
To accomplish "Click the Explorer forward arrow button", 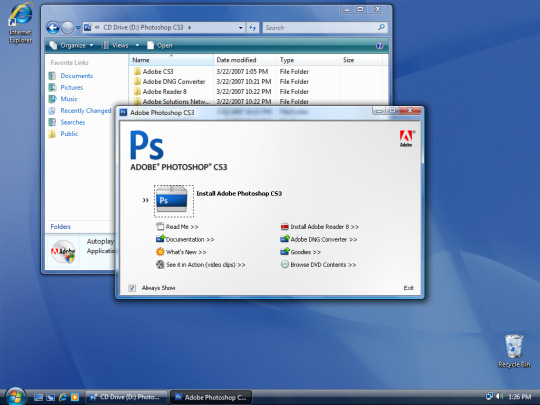I will point(68,28).
